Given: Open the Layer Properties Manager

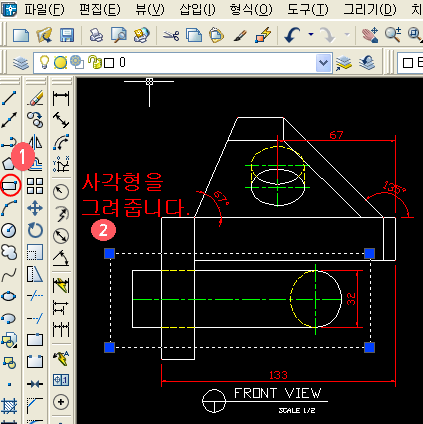Looking at the screenshot, I should coord(21,63).
